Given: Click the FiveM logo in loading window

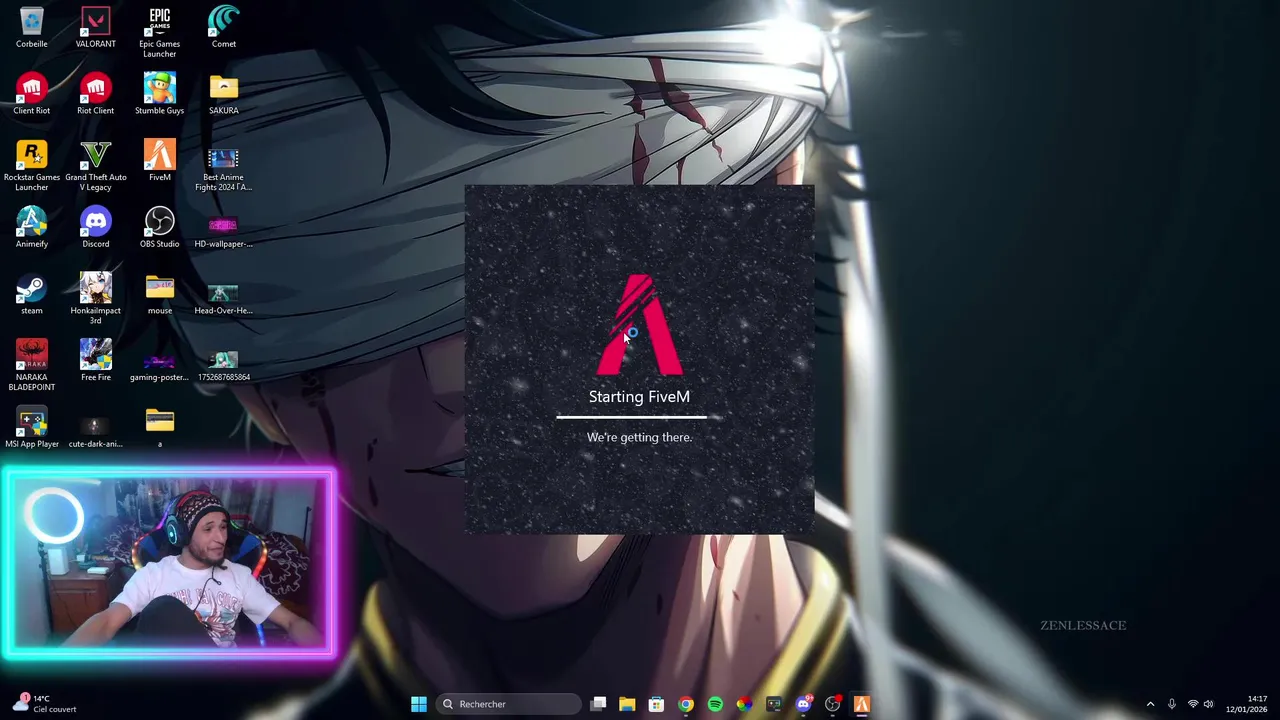Looking at the screenshot, I should [640, 325].
